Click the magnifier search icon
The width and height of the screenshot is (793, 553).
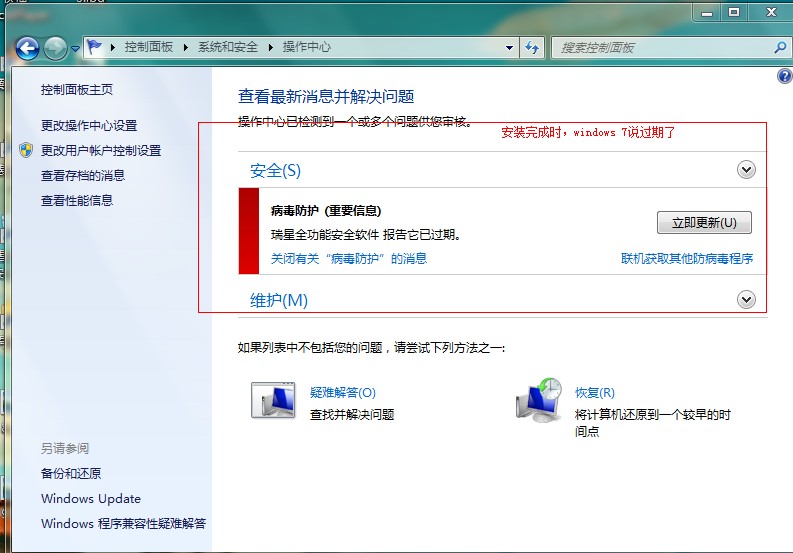(x=780, y=48)
